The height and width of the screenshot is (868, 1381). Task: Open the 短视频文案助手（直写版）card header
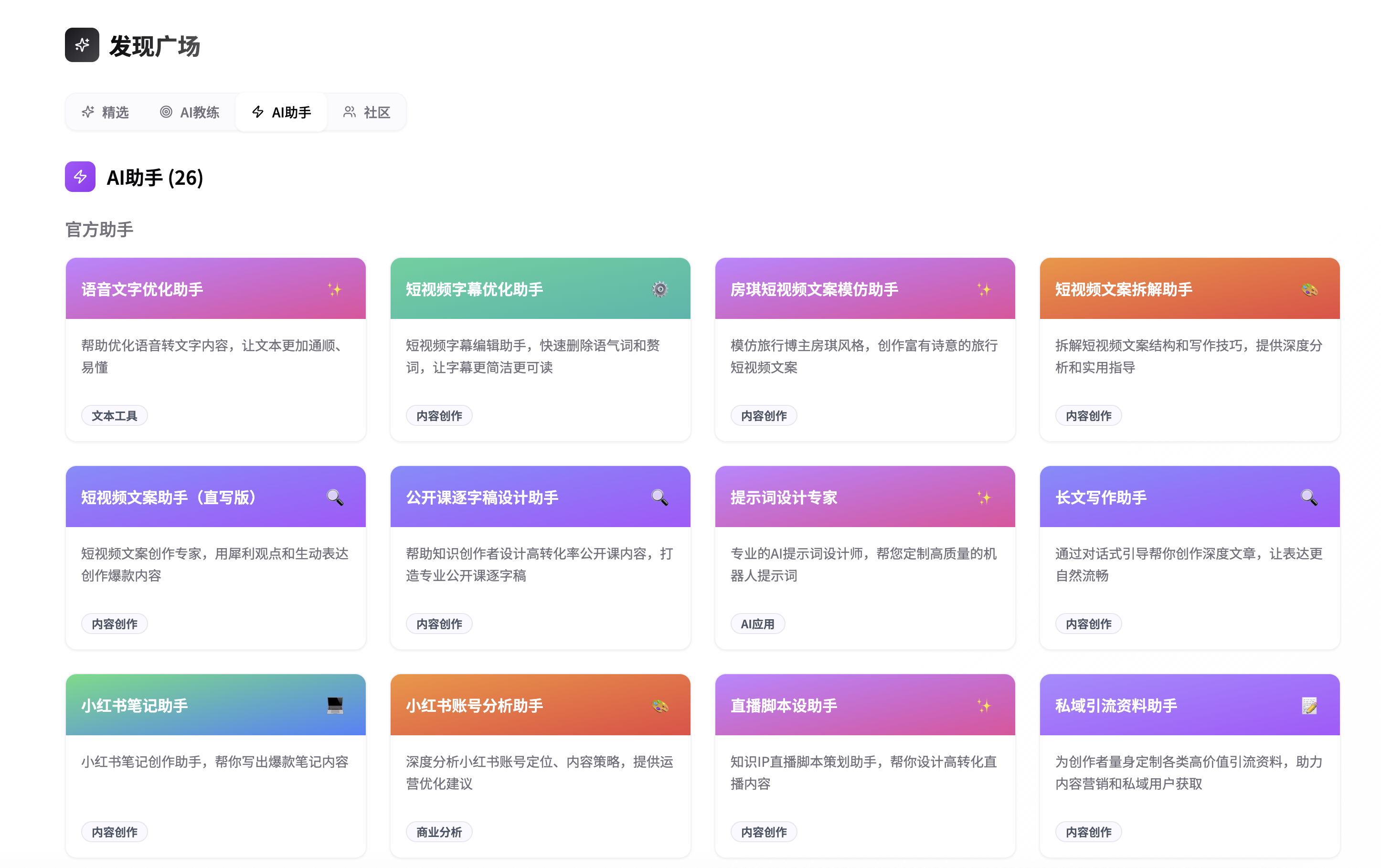(x=169, y=498)
